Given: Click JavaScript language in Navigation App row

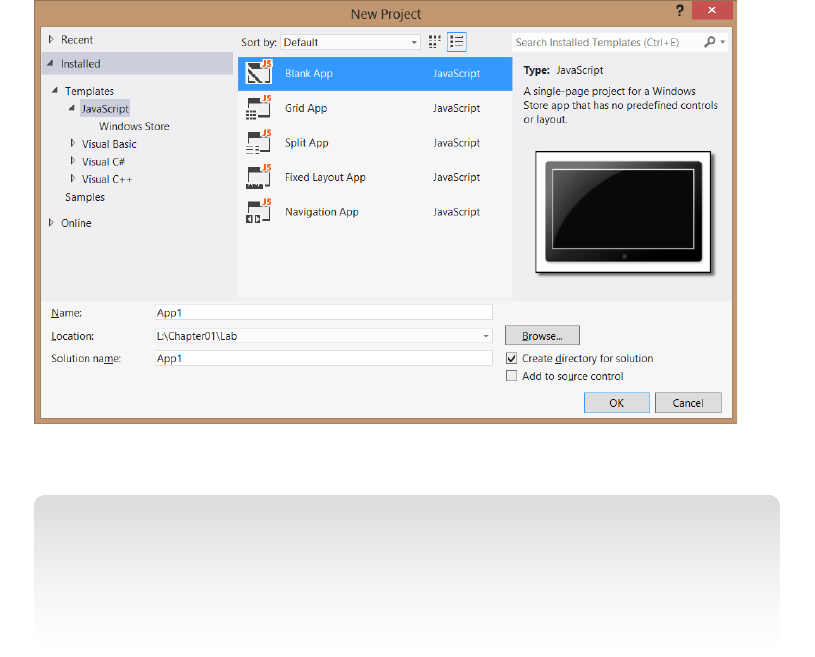Looking at the screenshot, I should pyautogui.click(x=456, y=212).
